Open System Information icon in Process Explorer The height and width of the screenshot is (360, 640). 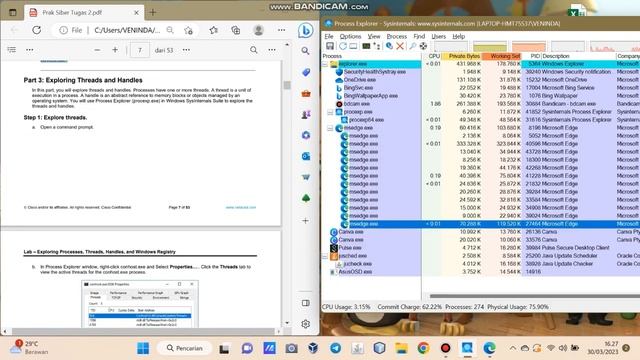(366, 46)
